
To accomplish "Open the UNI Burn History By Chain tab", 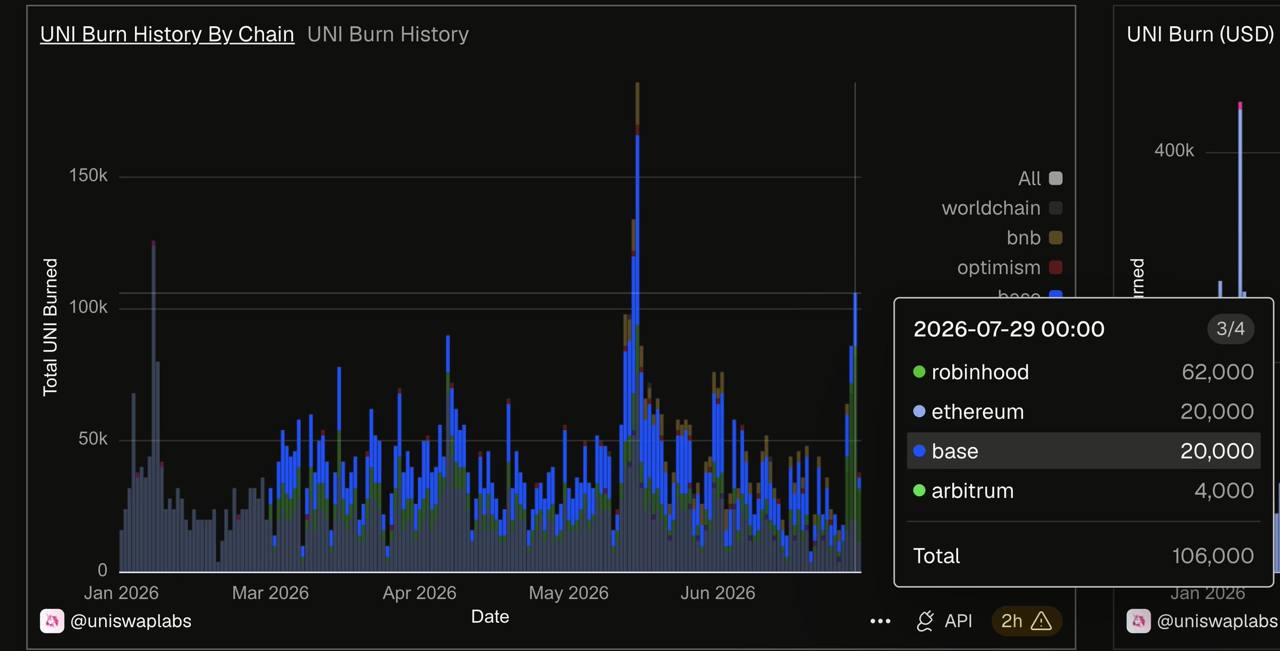I will 167,34.
